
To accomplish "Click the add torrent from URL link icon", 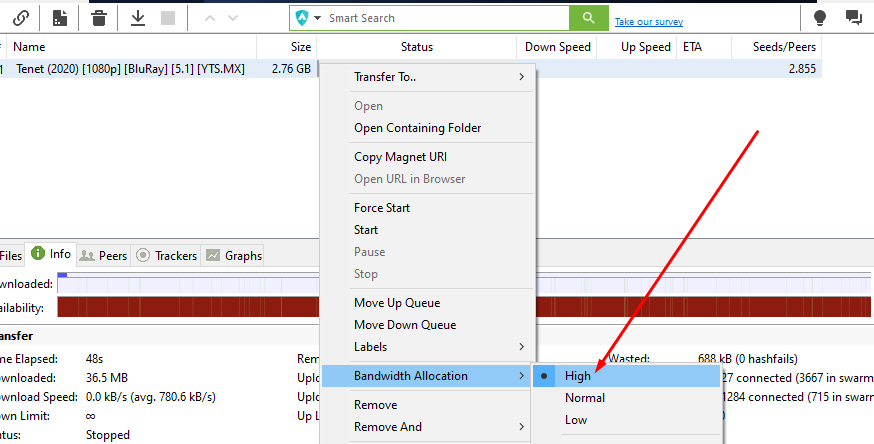I will point(20,18).
